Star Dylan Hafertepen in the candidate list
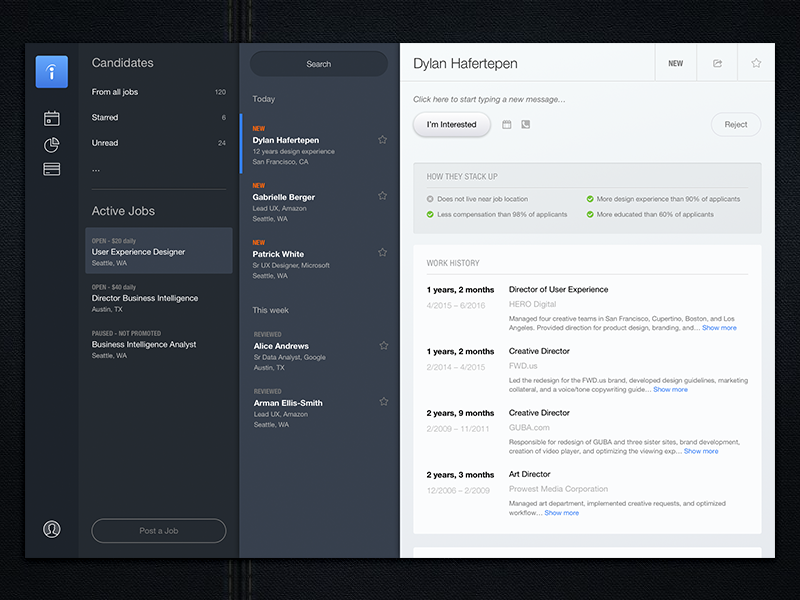The image size is (800, 600). click(x=382, y=140)
